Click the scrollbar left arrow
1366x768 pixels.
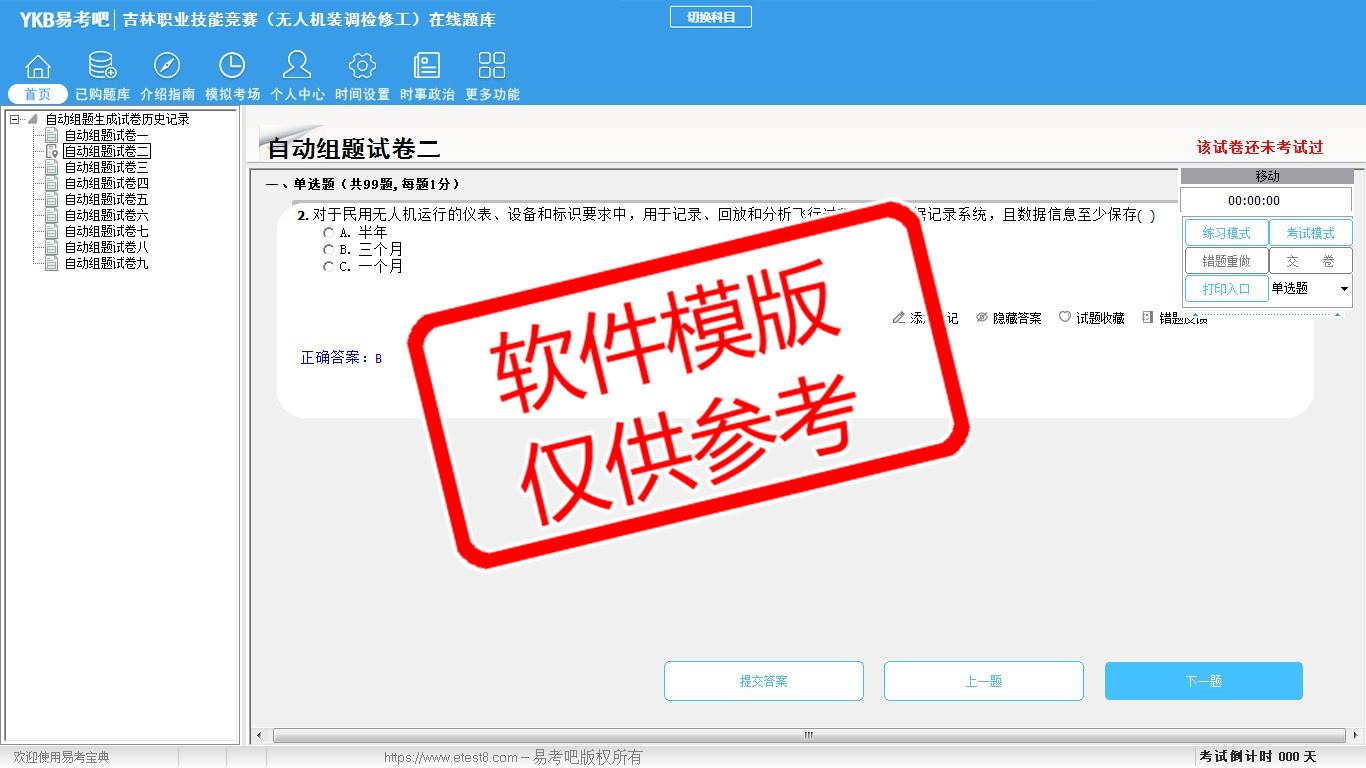coord(258,736)
